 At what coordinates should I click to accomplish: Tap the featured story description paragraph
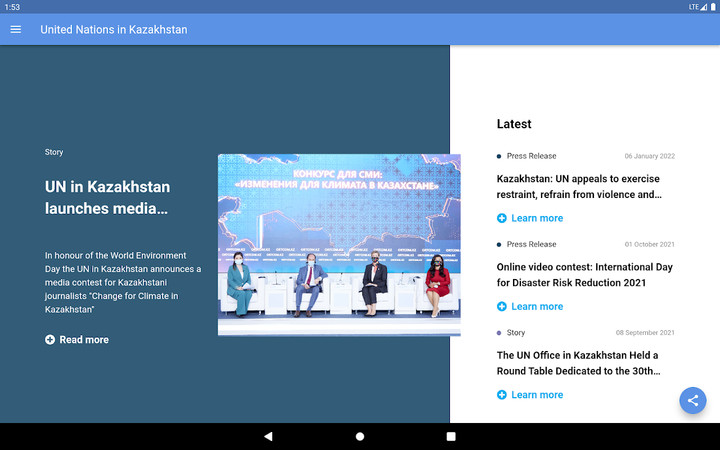pos(123,283)
